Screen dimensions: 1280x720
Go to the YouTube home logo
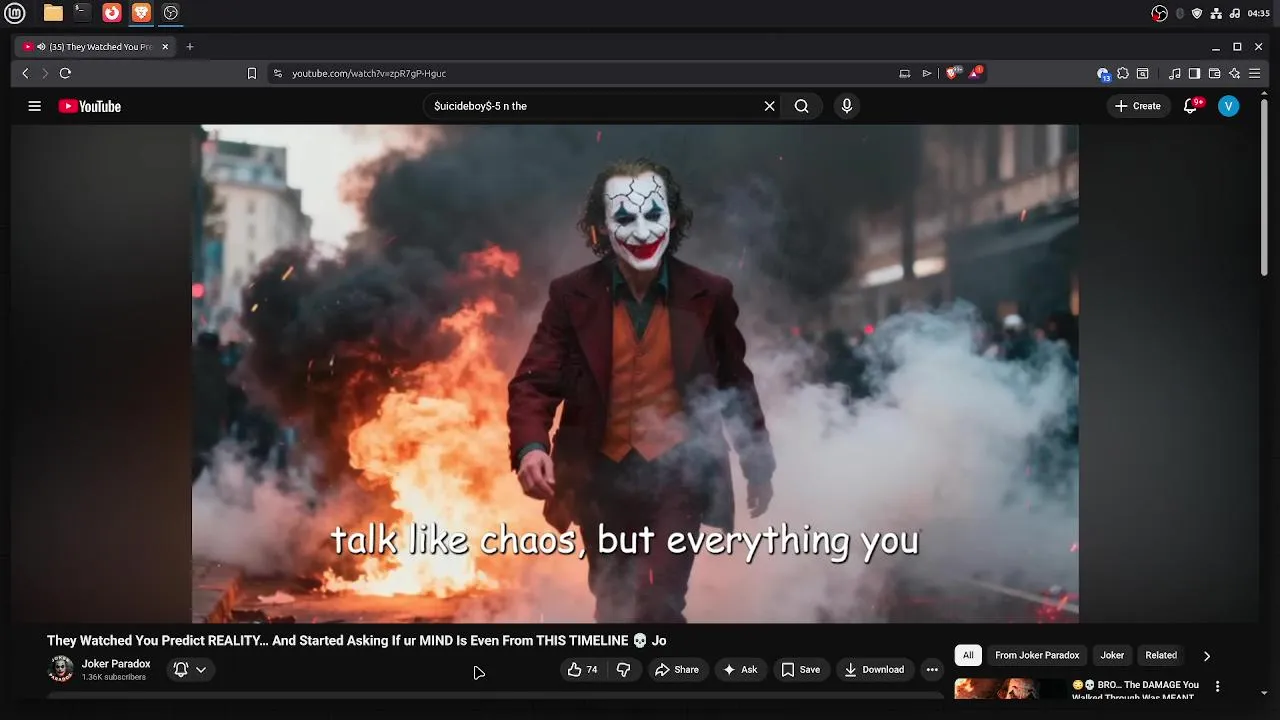pos(90,106)
